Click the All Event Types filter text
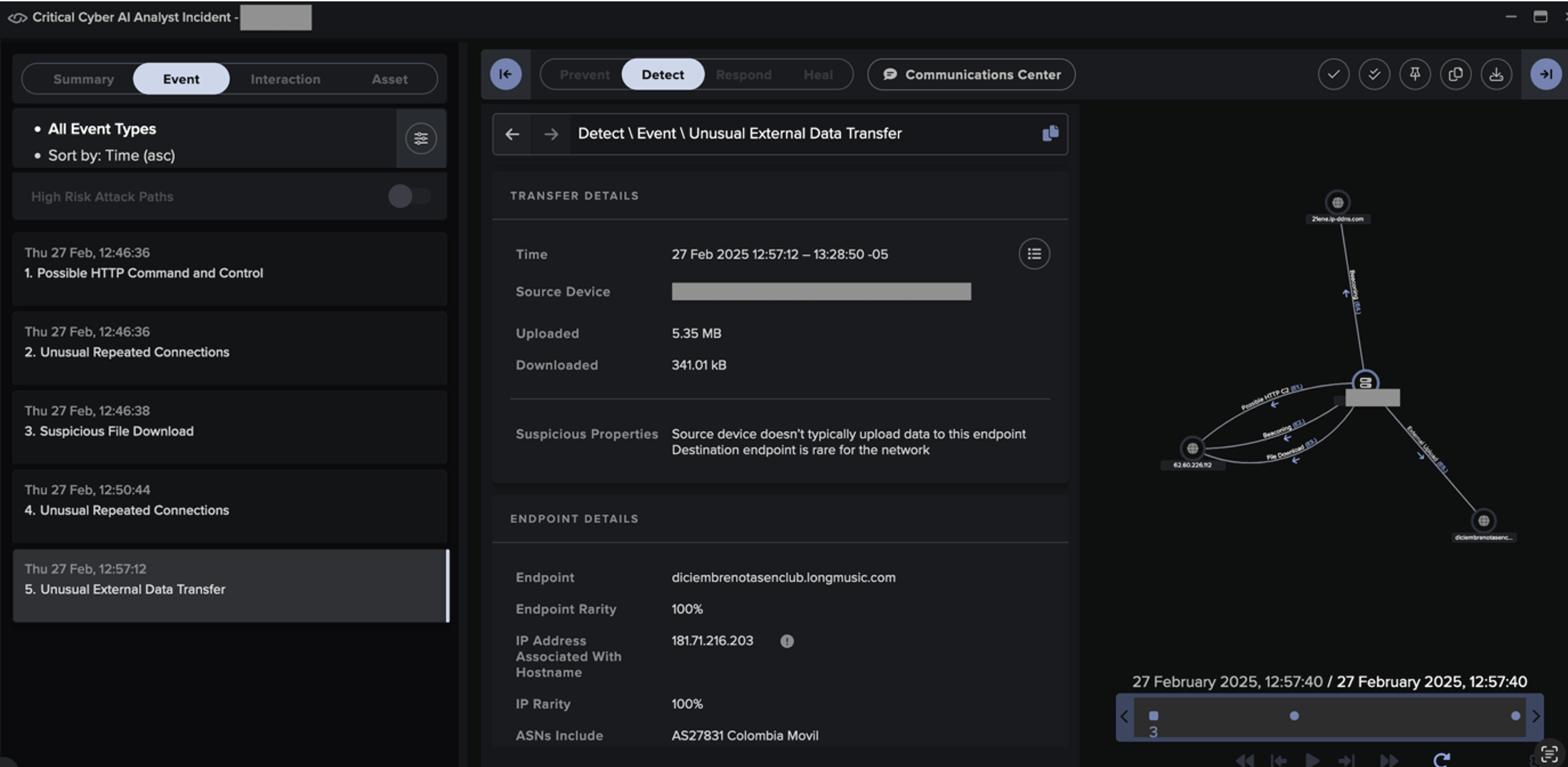The height and width of the screenshot is (767, 1568). click(102, 129)
